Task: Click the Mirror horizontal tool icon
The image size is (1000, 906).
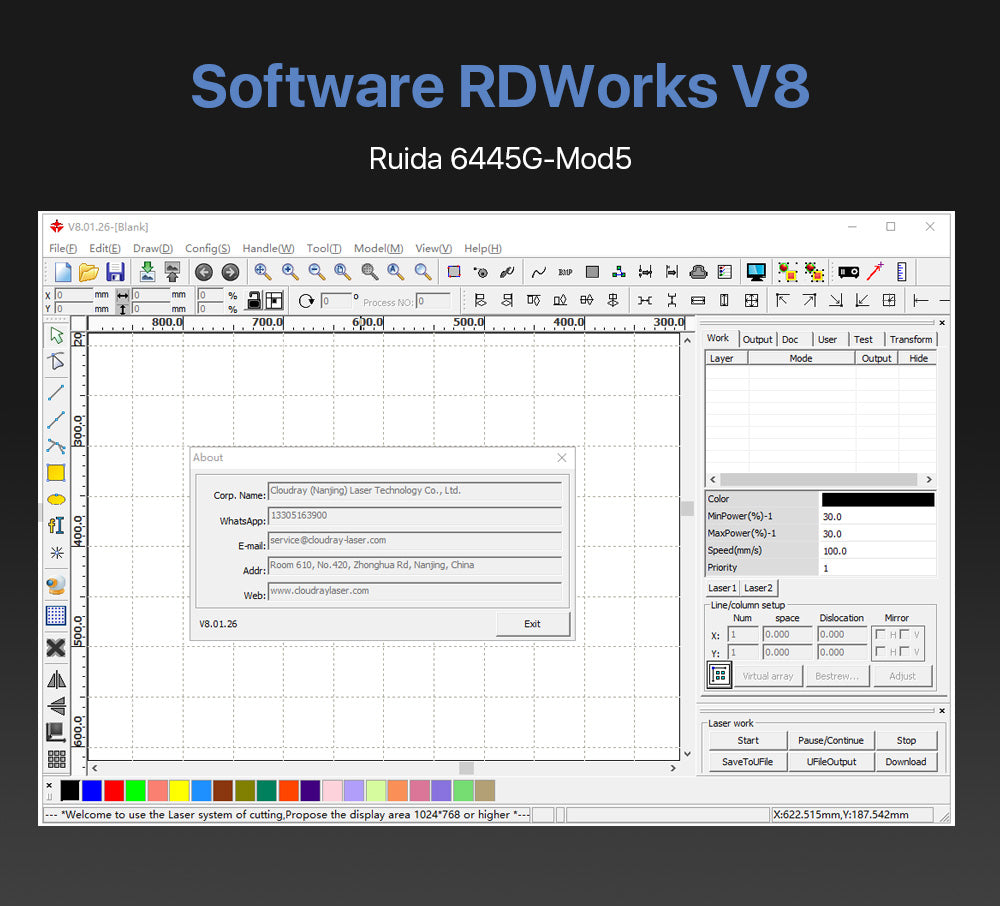Action: tap(56, 680)
